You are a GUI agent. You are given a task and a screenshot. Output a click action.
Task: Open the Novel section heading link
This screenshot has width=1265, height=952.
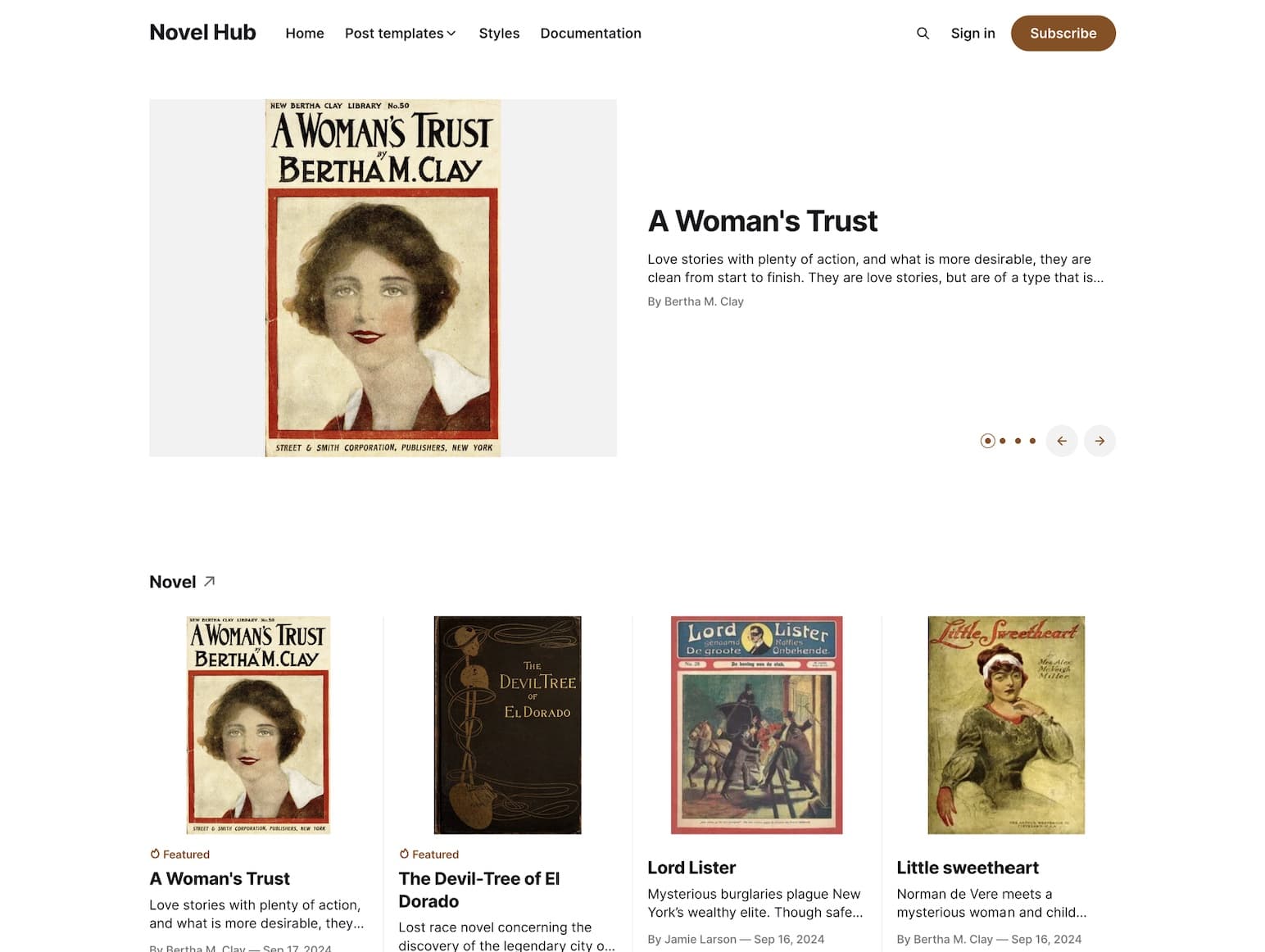pyautogui.click(x=172, y=582)
